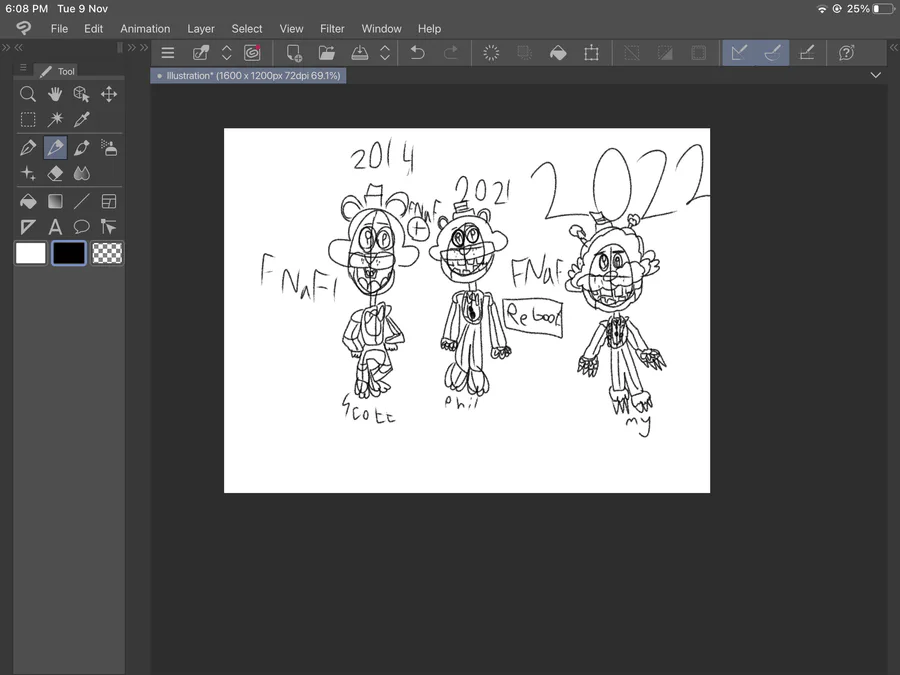This screenshot has width=900, height=675.
Task: Select the Airbrush spray tool
Action: [108, 148]
